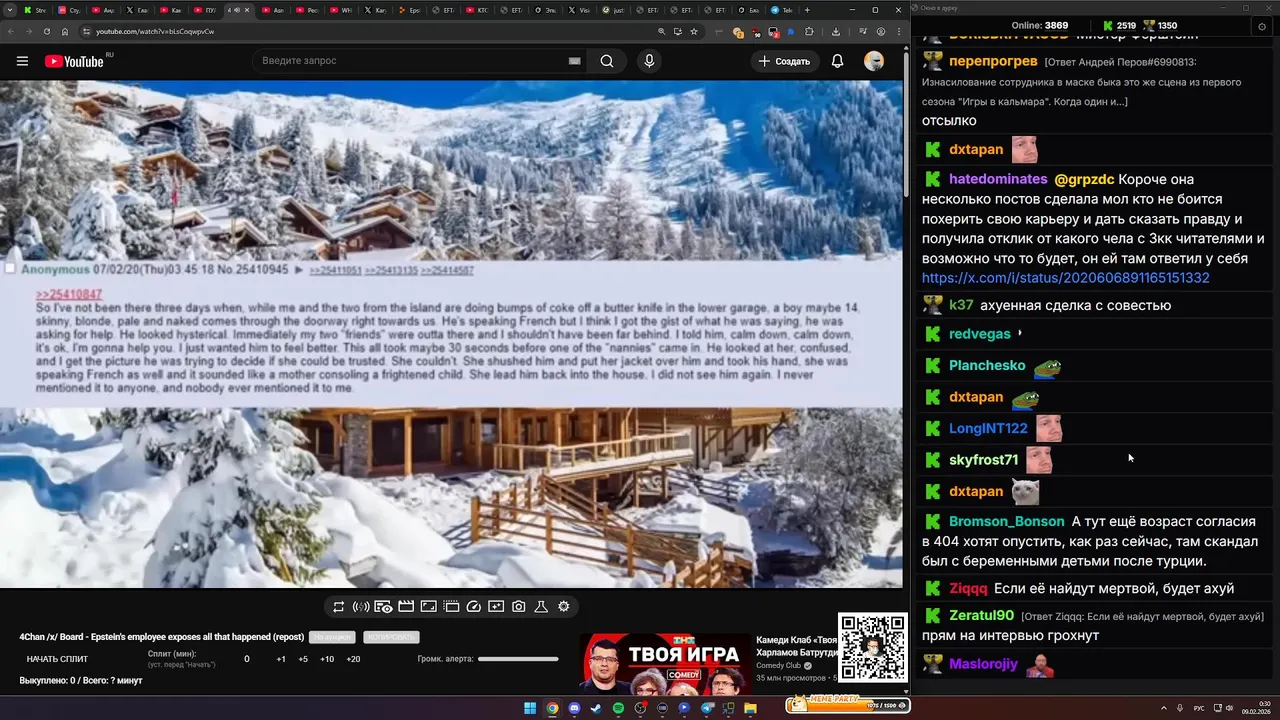The height and width of the screenshot is (720, 1280).
Task: Adjust the Громк. алерта volume slider
Action: click(518, 659)
